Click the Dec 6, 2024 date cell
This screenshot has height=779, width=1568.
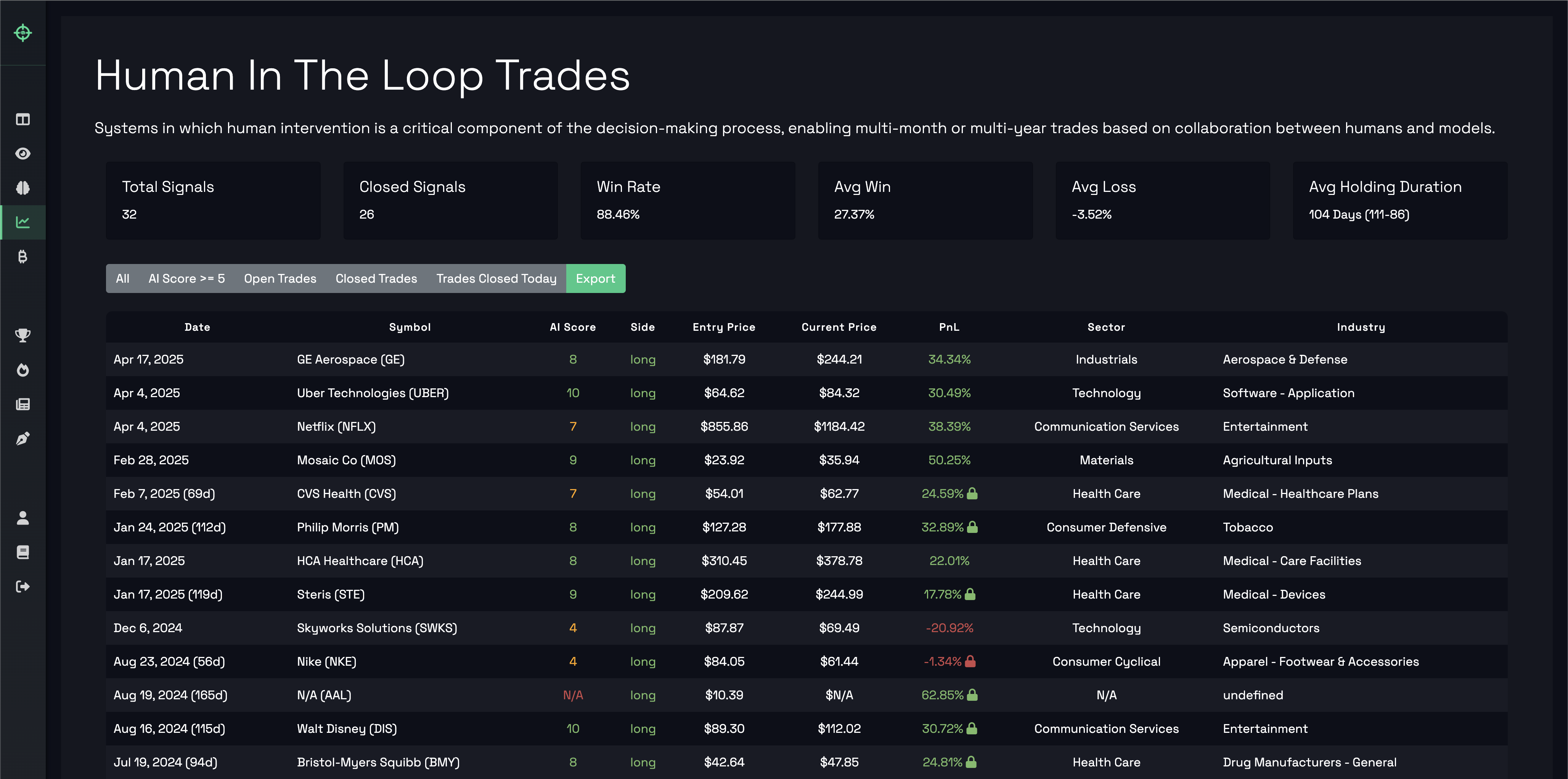tap(148, 627)
